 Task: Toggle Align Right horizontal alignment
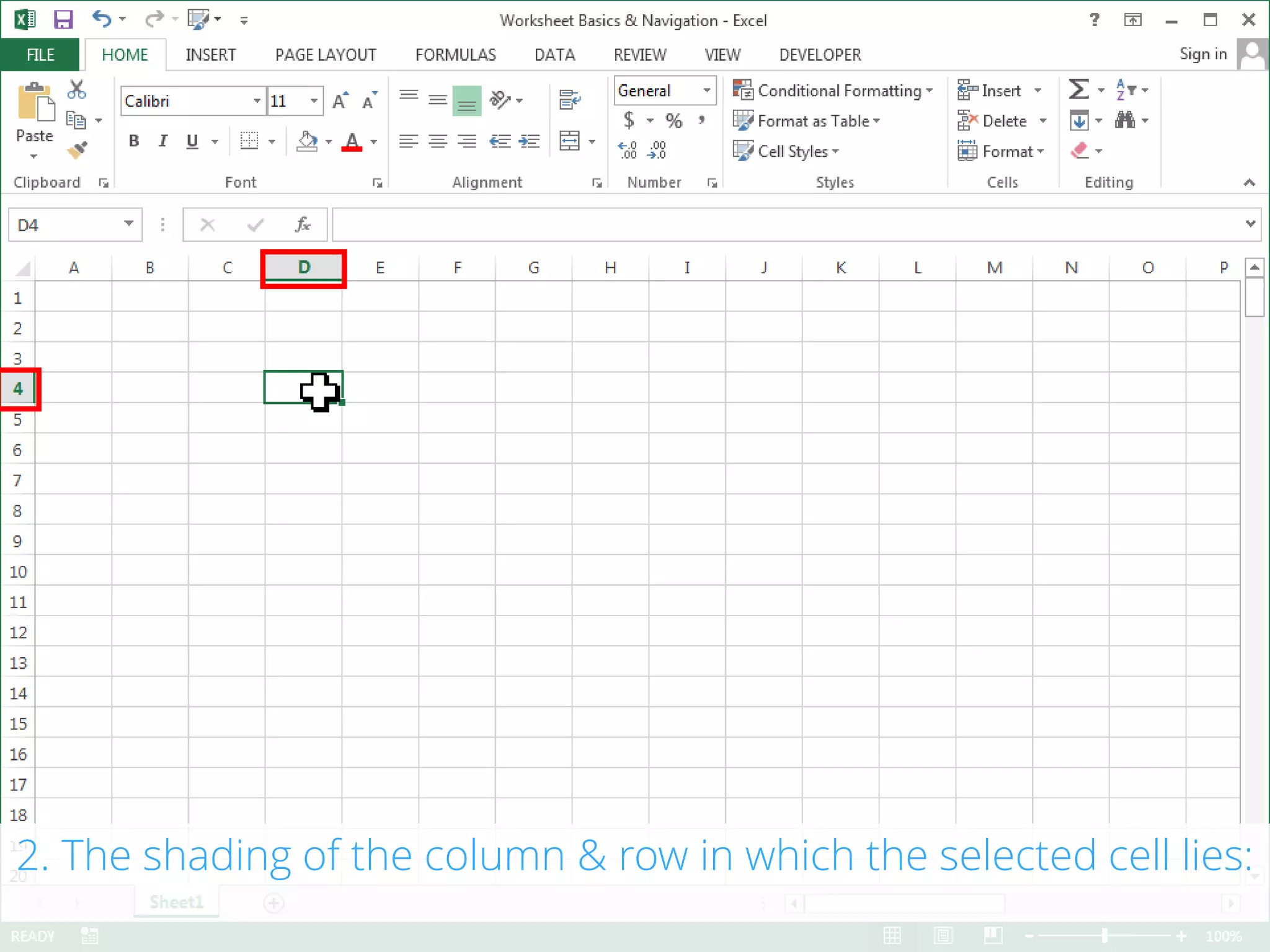point(467,141)
